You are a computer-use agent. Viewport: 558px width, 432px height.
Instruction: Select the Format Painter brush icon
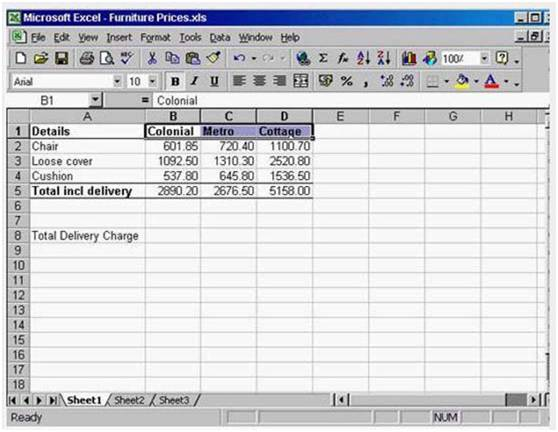[x=213, y=58]
